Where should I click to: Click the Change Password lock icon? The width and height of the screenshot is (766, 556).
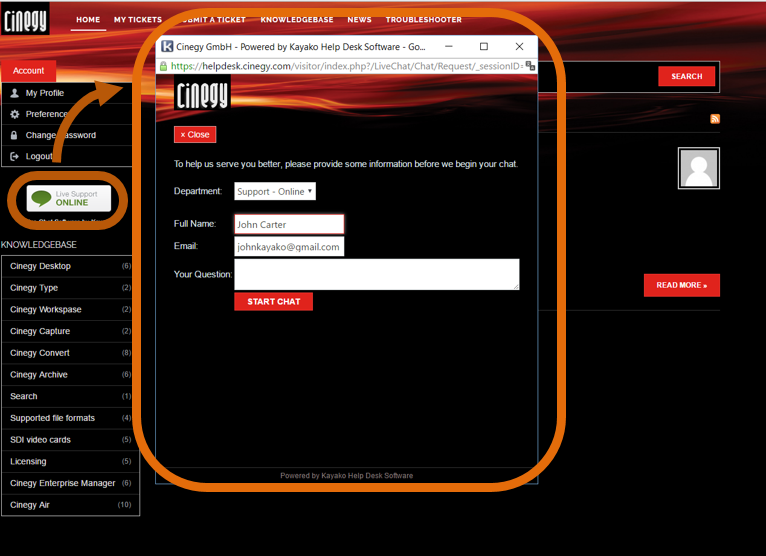coord(14,135)
